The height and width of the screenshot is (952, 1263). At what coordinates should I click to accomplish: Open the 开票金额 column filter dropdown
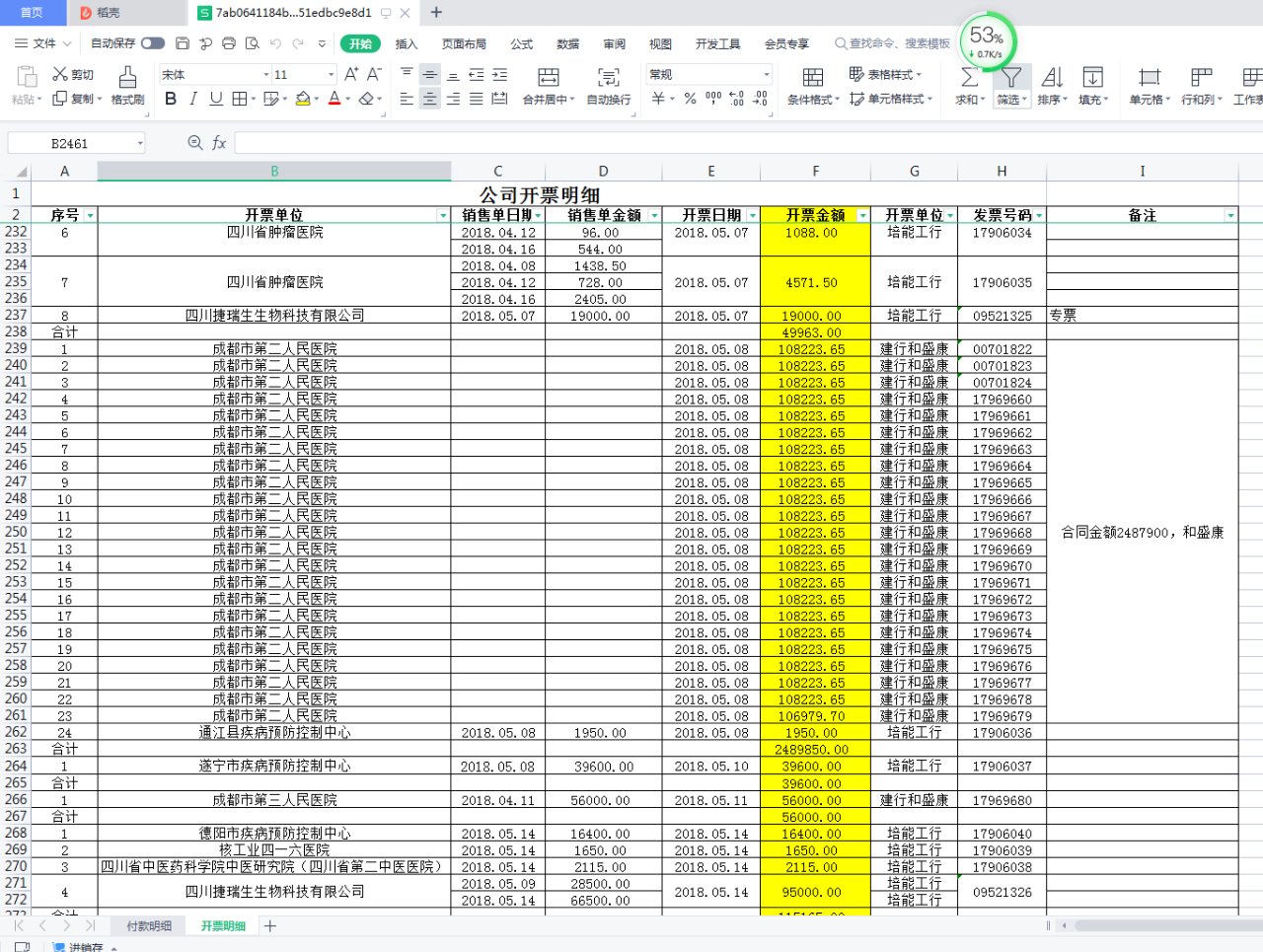[862, 215]
